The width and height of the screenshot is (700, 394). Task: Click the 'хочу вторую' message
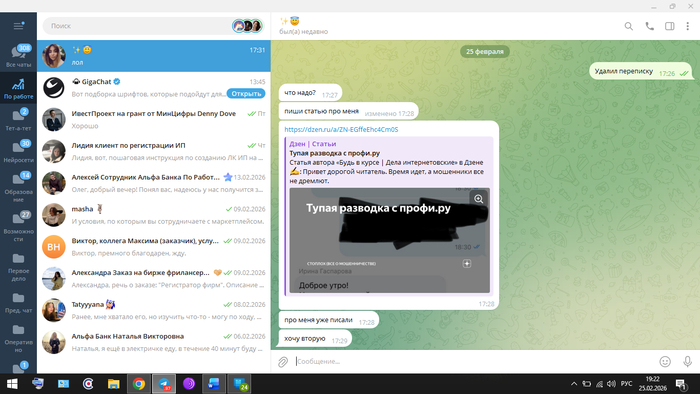pyautogui.click(x=316, y=339)
